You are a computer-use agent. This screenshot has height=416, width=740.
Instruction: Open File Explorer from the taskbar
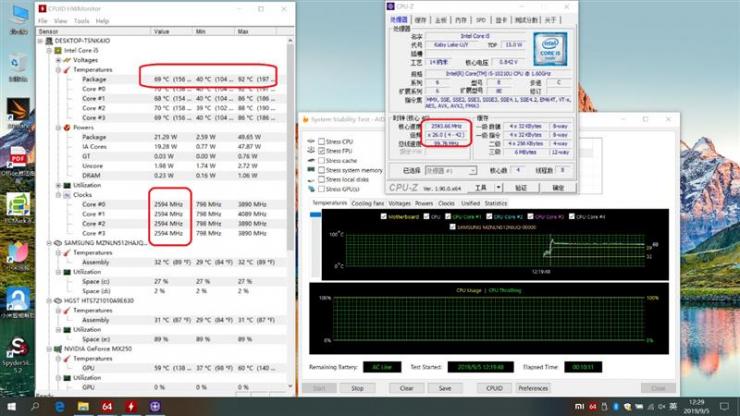(x=83, y=407)
